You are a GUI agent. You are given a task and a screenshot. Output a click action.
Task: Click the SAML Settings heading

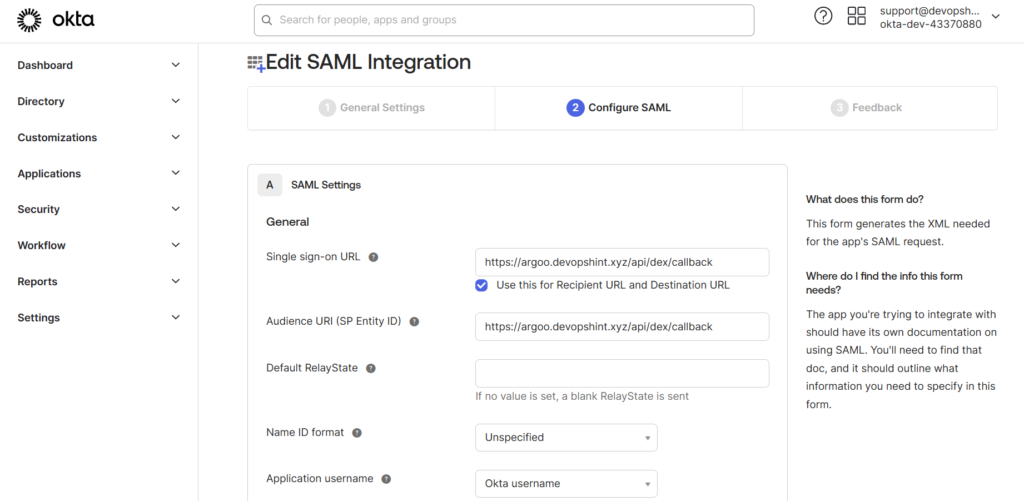[326, 185]
